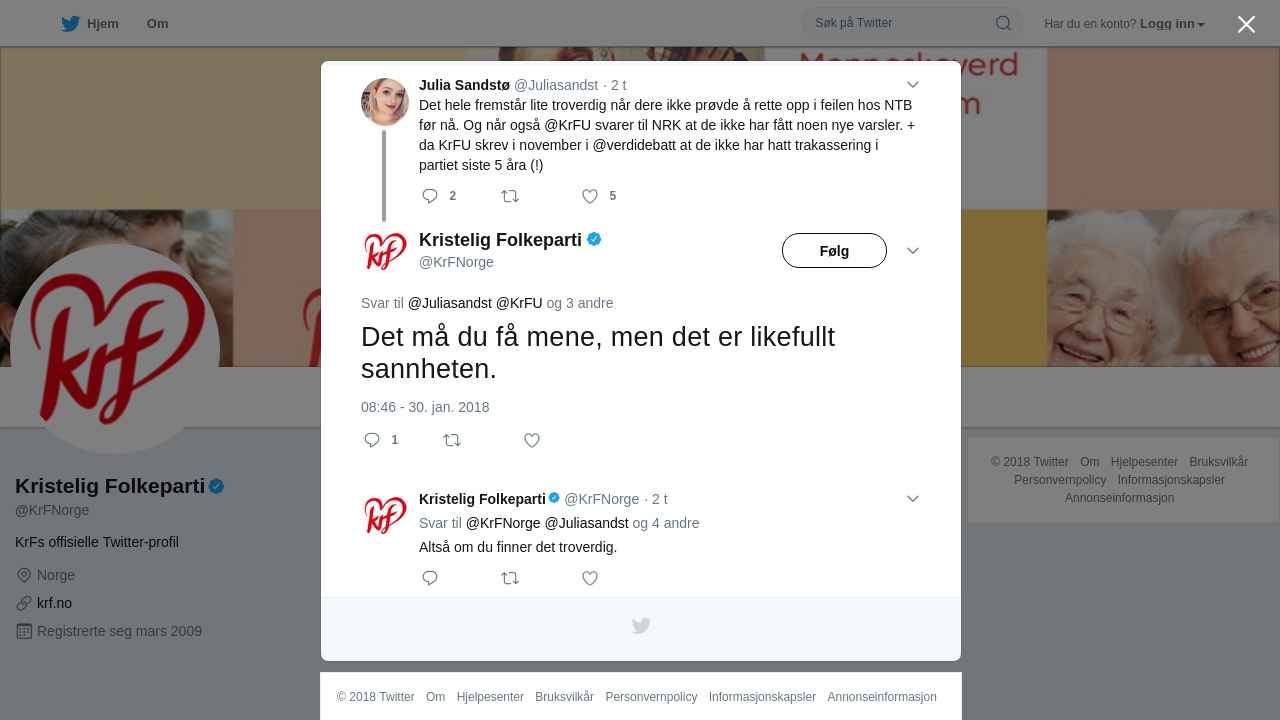This screenshot has height=720, width=1280.
Task: Like the main KrF tweet
Action: click(532, 440)
